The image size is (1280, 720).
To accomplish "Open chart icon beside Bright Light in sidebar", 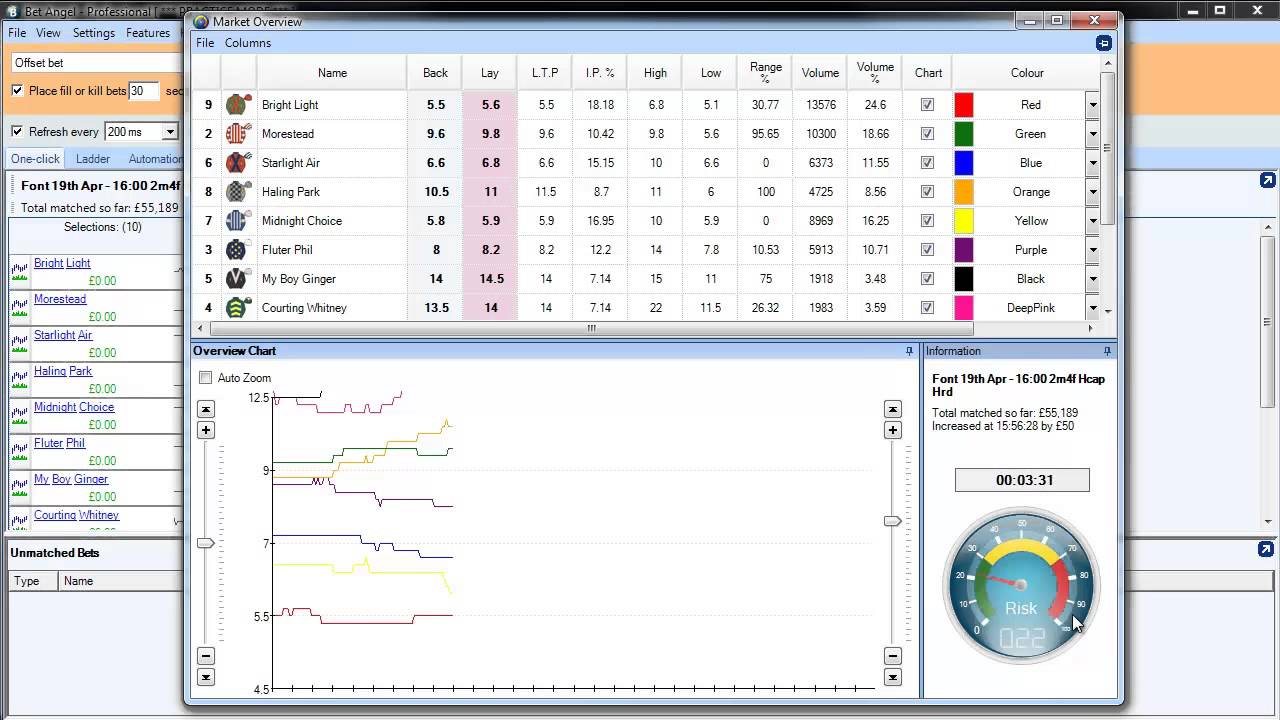I will 19,271.
